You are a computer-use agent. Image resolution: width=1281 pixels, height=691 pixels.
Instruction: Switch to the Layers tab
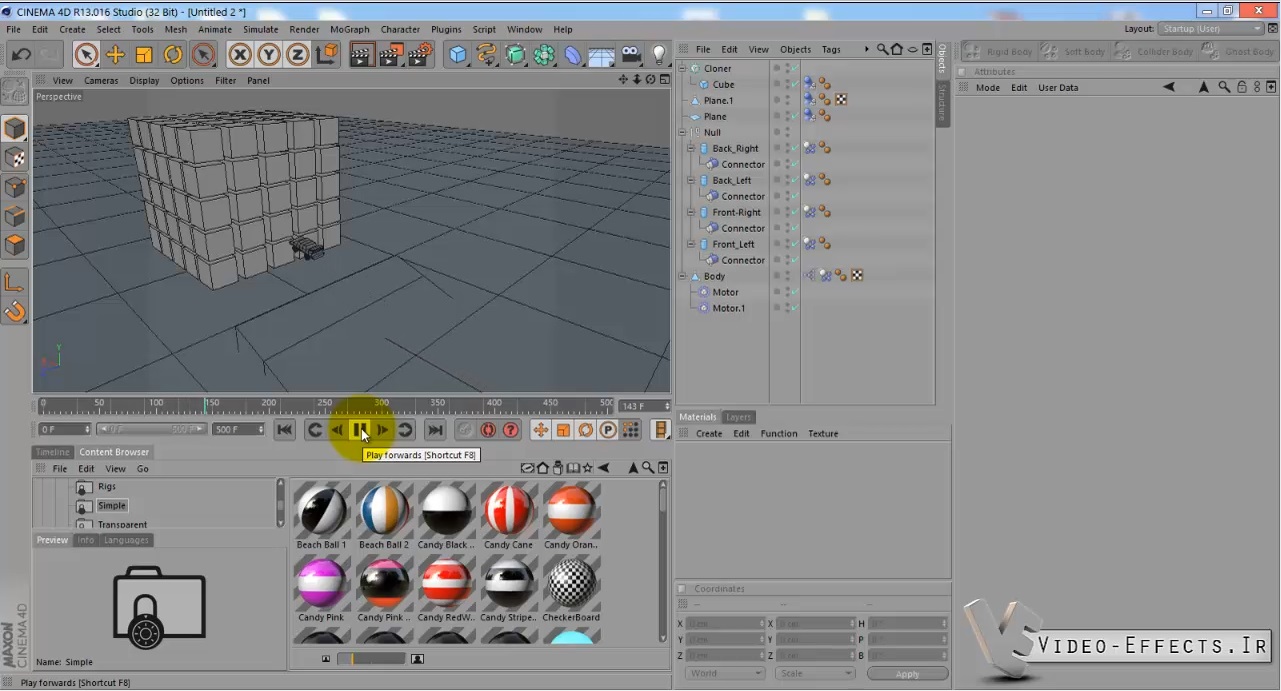(738, 417)
